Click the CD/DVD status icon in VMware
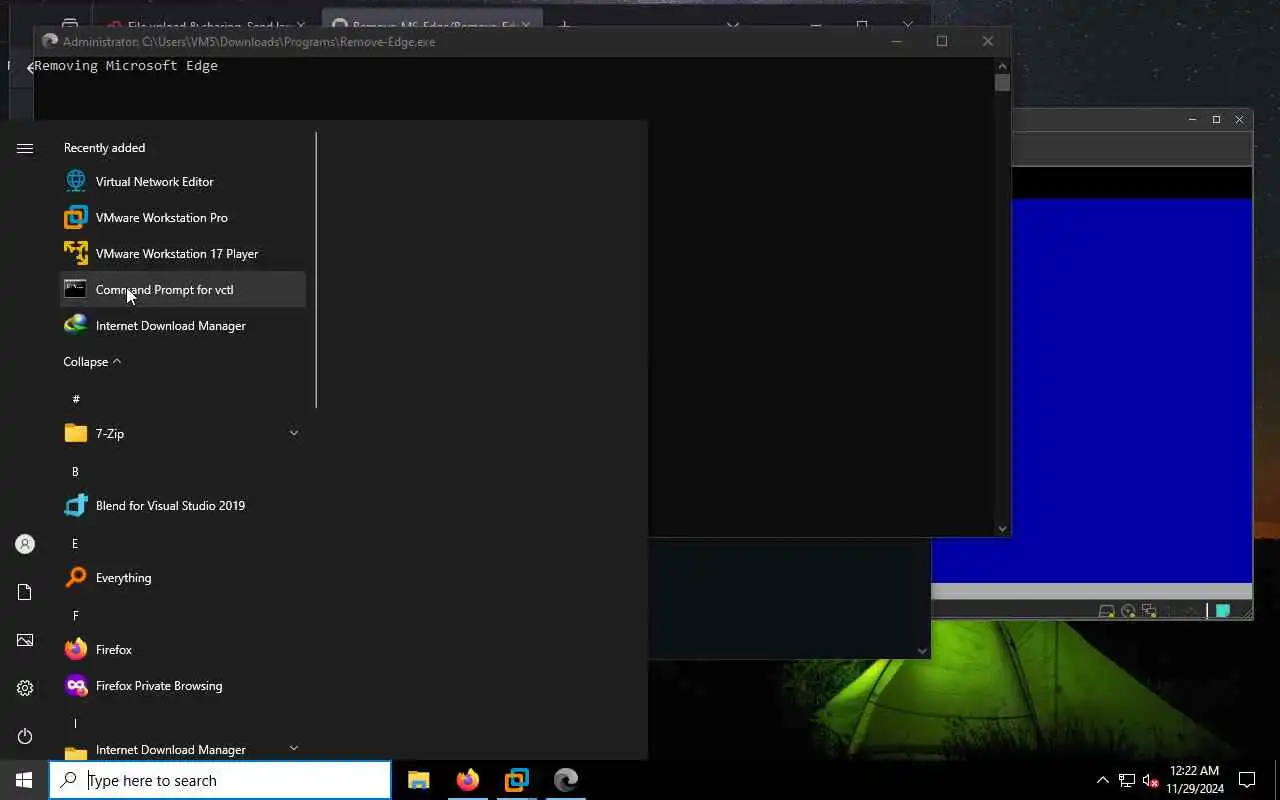This screenshot has height=800, width=1280. click(1128, 611)
